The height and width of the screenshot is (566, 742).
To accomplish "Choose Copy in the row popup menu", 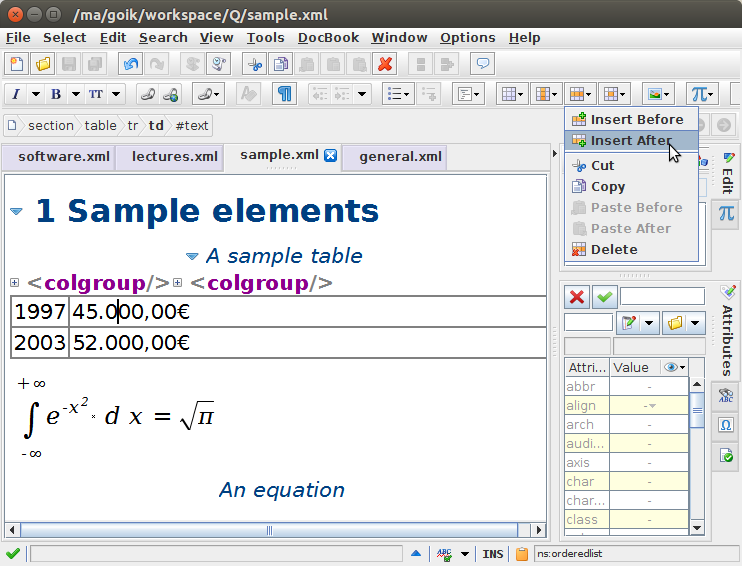I will click(x=631, y=186).
